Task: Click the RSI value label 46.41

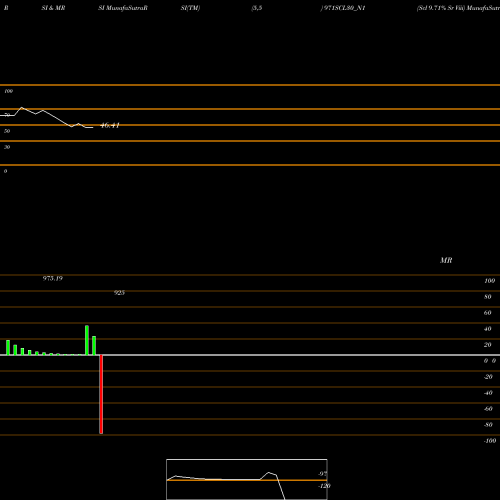Action: coord(110,126)
